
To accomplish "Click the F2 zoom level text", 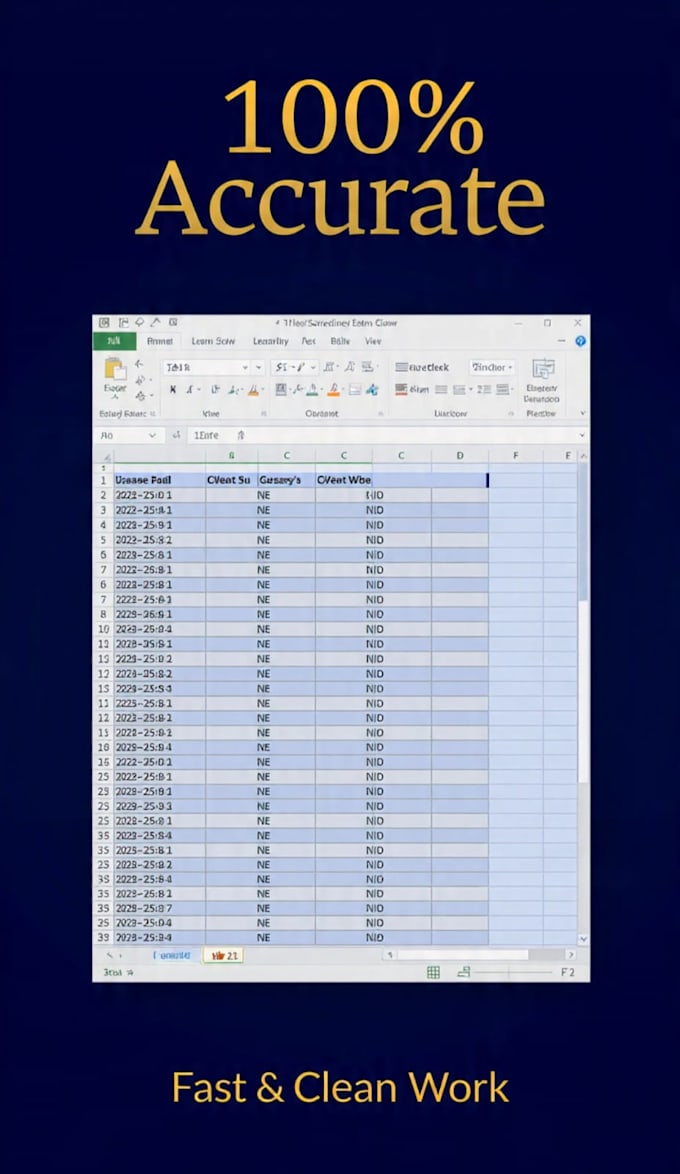I will click(x=568, y=973).
